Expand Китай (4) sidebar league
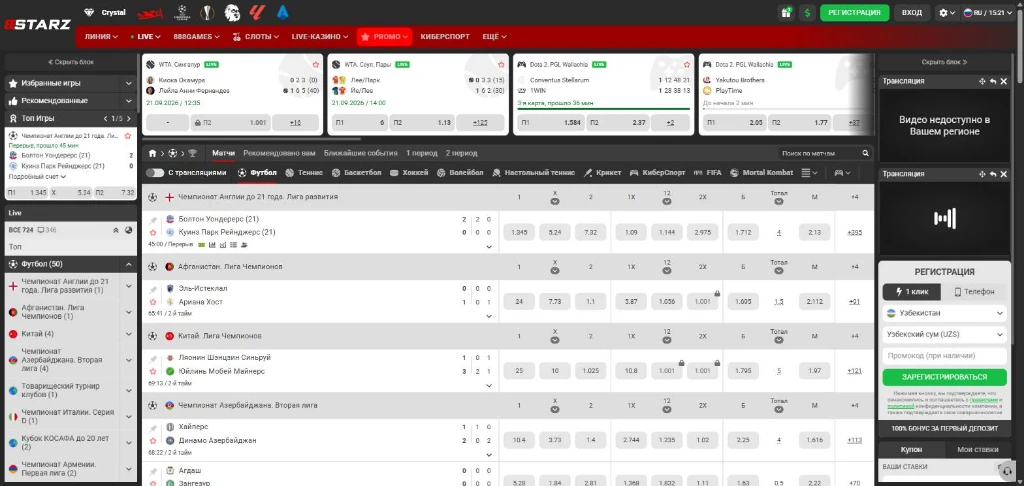 pos(129,334)
